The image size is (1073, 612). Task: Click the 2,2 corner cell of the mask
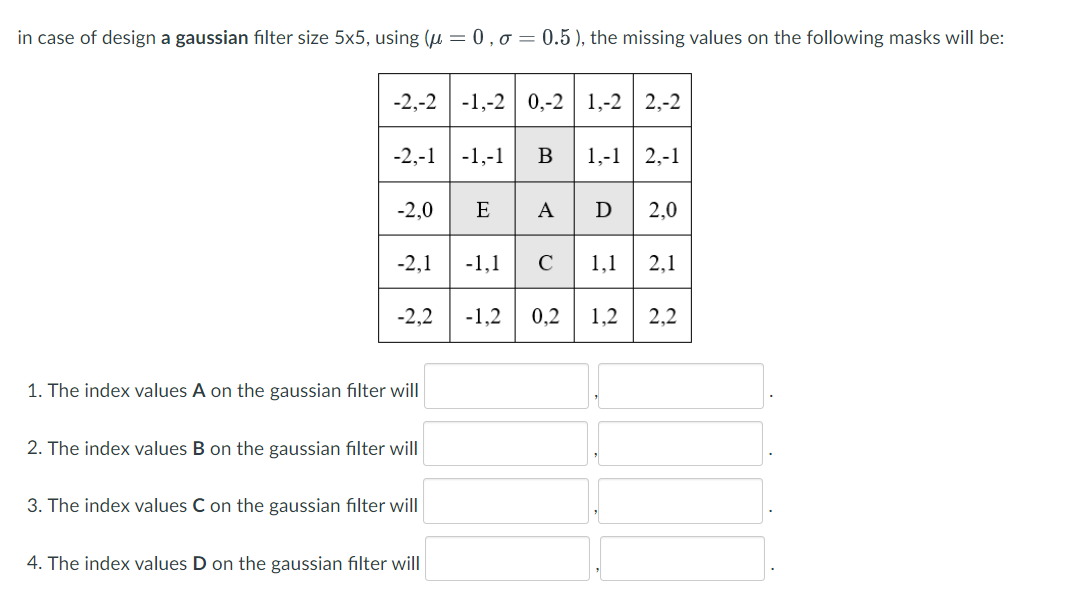click(662, 317)
